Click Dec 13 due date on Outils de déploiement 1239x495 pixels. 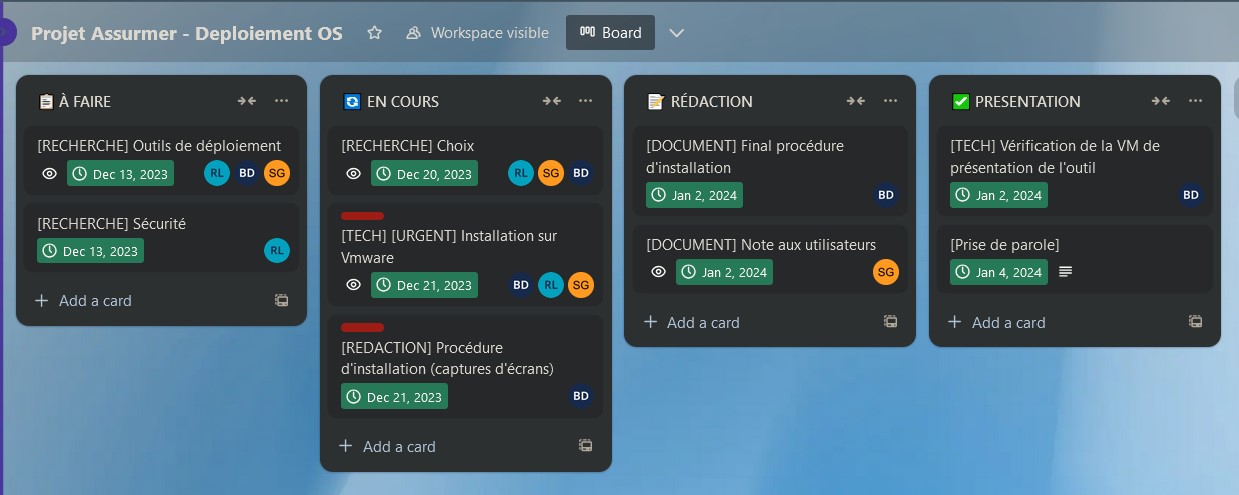point(120,173)
